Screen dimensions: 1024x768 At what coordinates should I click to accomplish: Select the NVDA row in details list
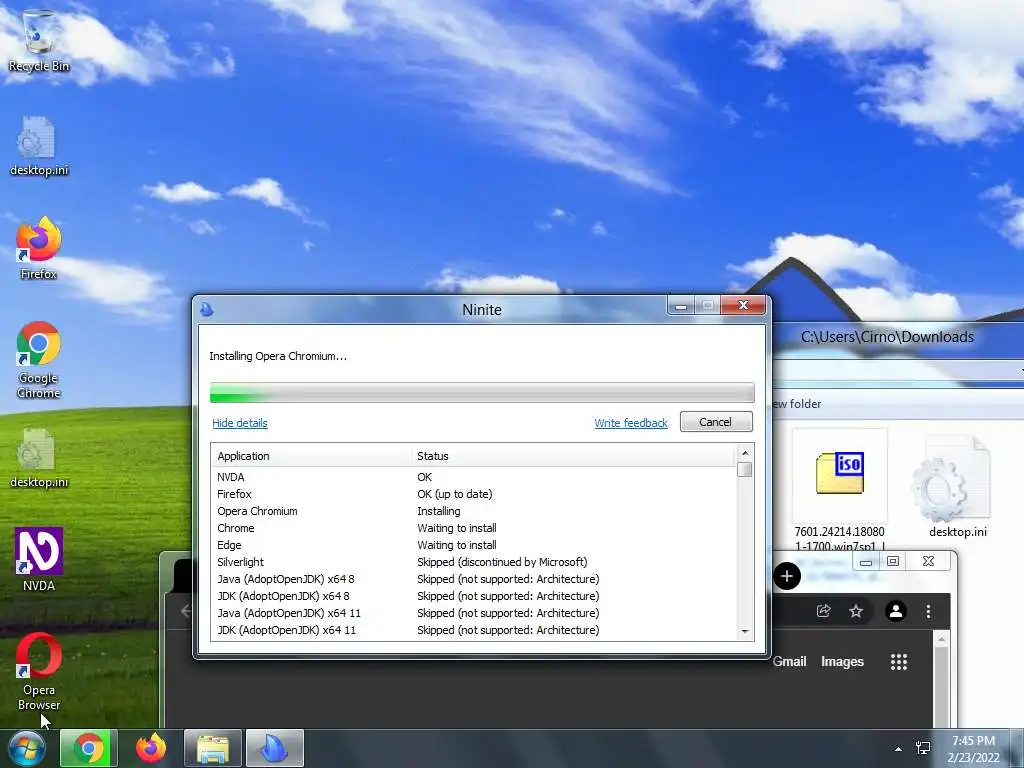[x=473, y=477]
